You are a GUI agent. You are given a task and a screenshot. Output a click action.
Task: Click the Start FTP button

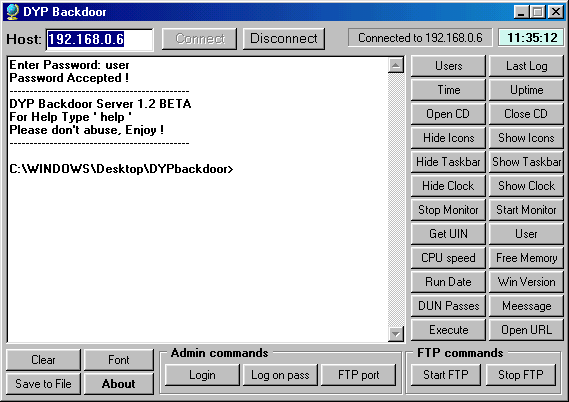(446, 375)
